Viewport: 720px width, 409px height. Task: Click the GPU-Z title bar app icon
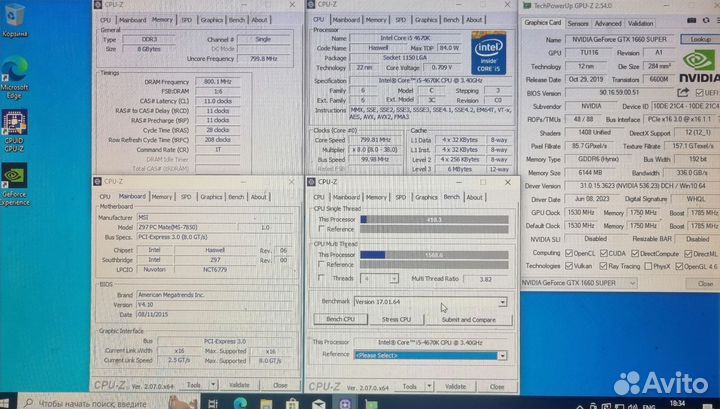[527, 6]
